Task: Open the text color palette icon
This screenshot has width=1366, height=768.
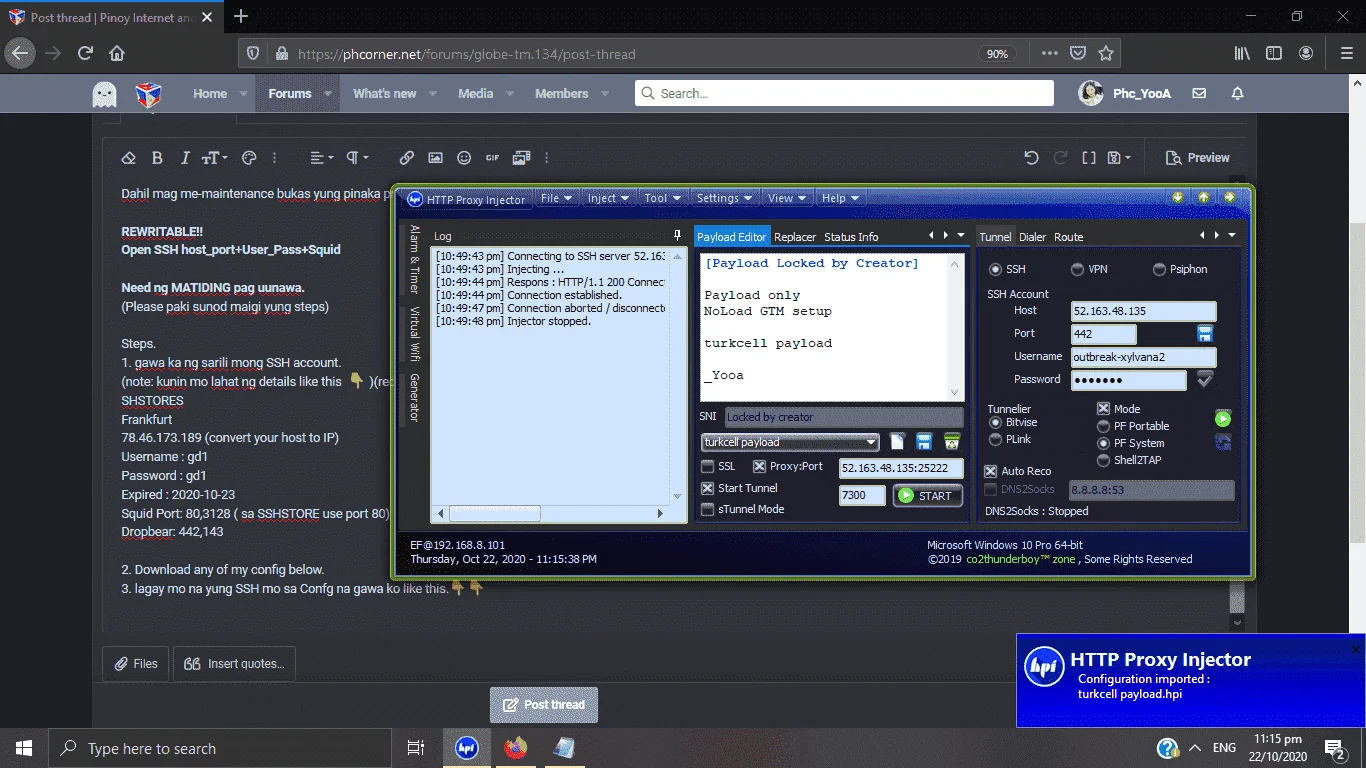Action: 250,158
